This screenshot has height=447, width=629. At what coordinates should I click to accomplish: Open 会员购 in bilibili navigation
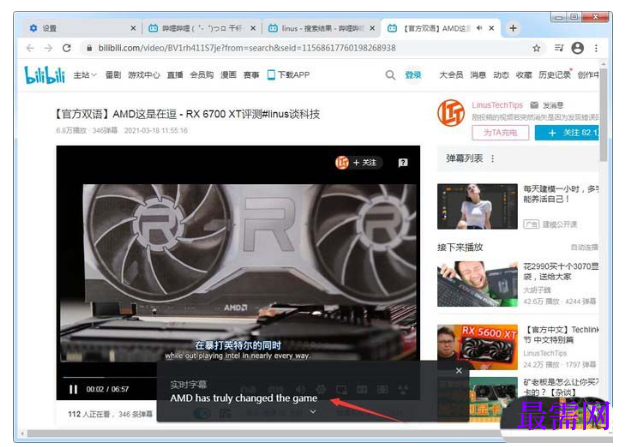tap(202, 75)
